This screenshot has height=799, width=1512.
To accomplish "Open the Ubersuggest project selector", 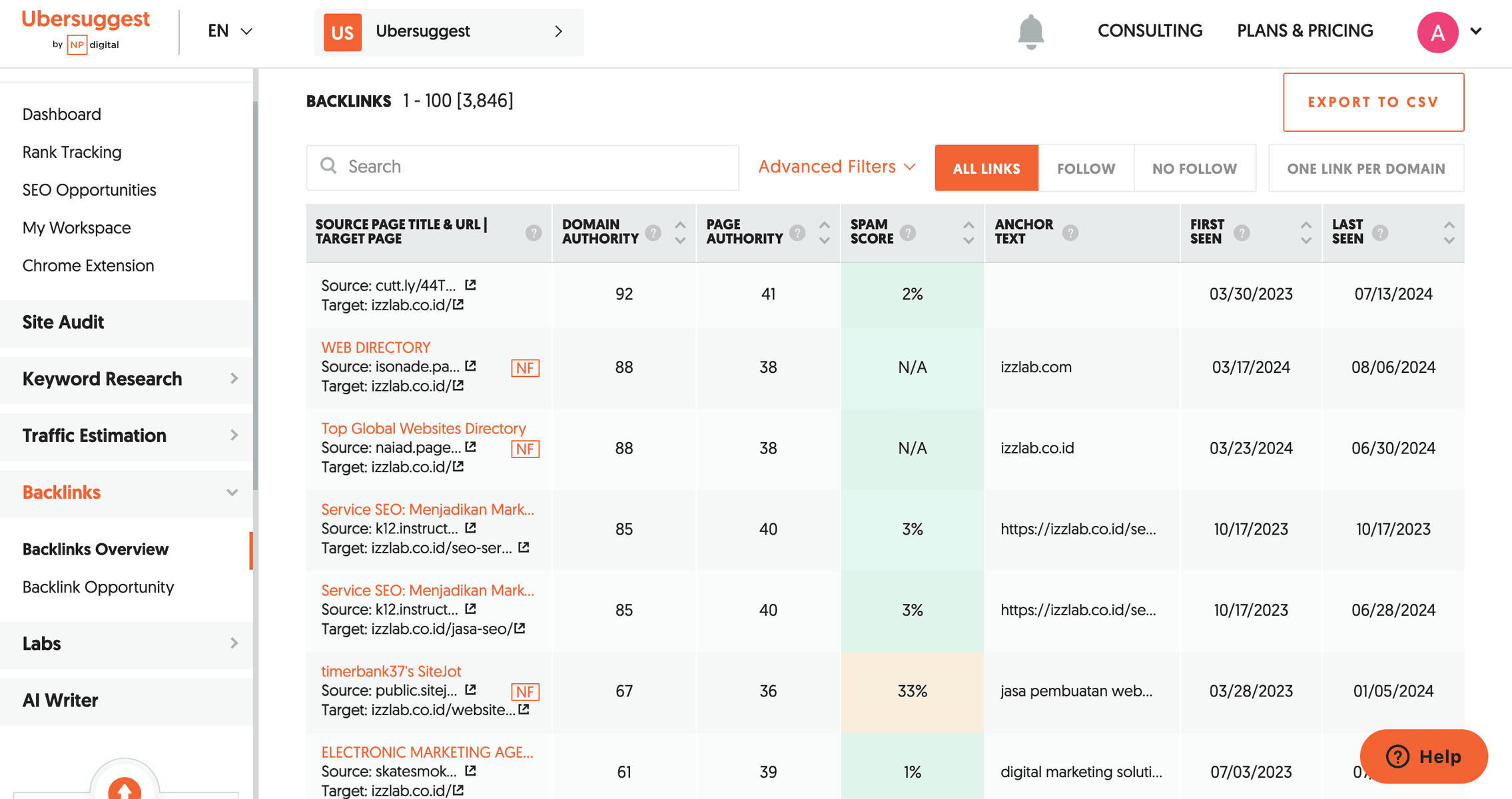I will [x=449, y=31].
